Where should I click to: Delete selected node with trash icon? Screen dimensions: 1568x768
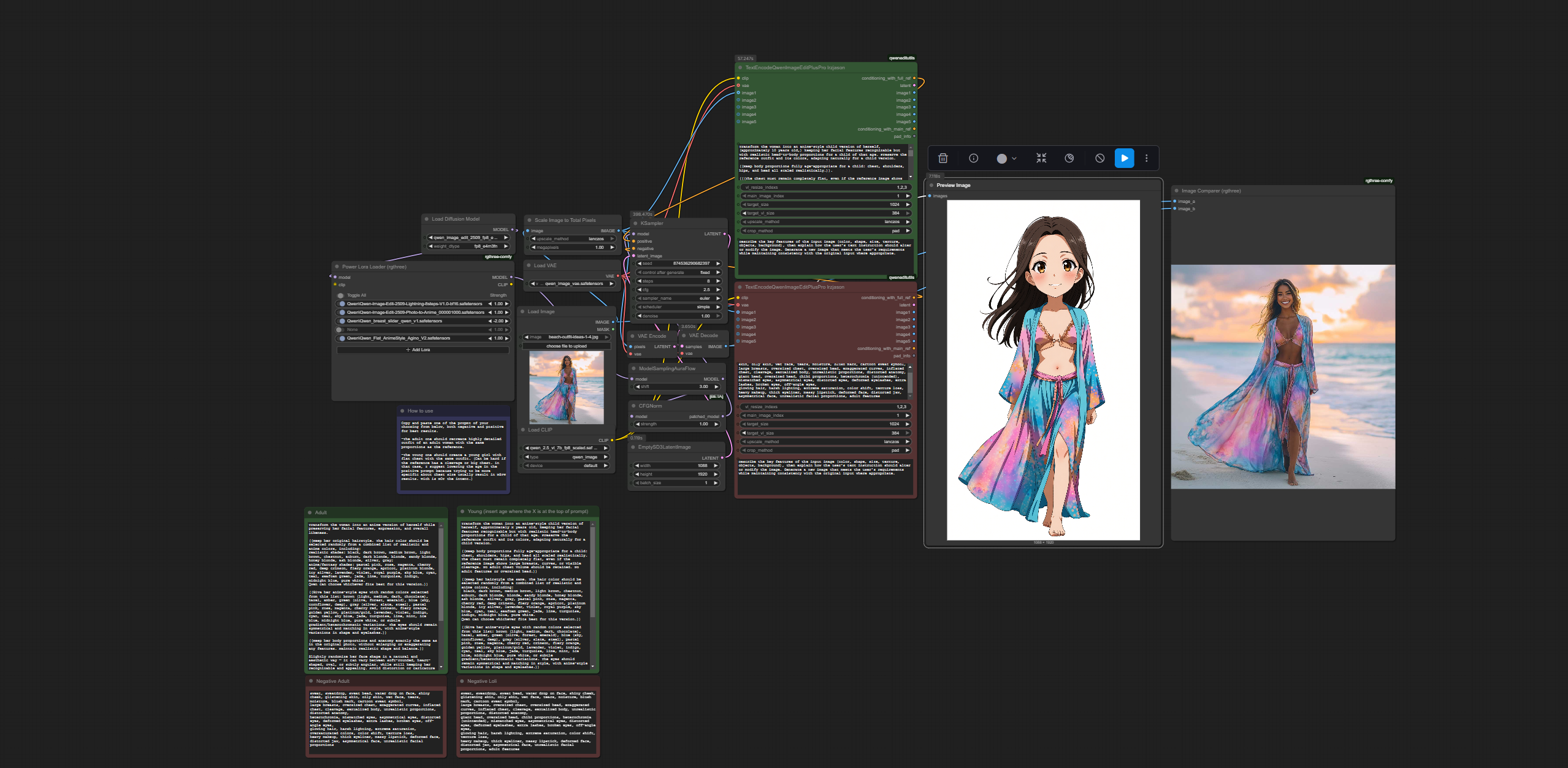(943, 158)
